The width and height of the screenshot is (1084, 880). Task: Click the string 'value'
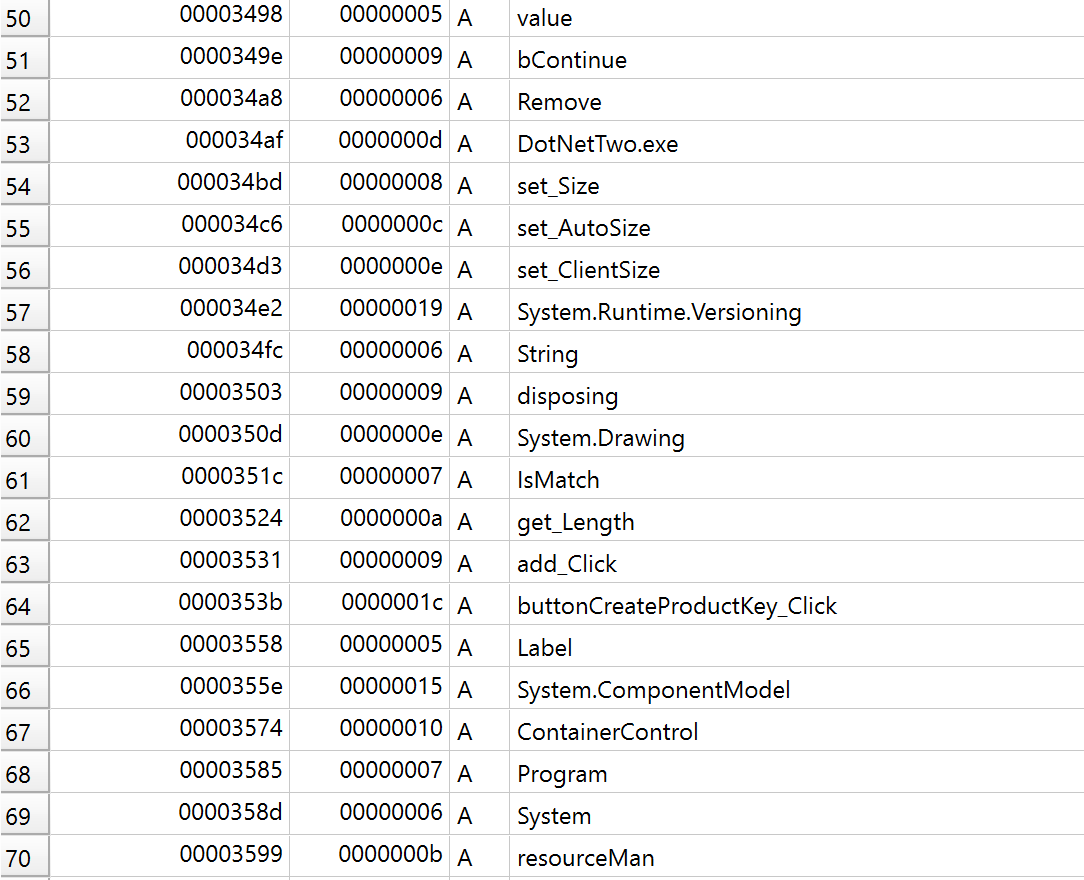tap(545, 18)
